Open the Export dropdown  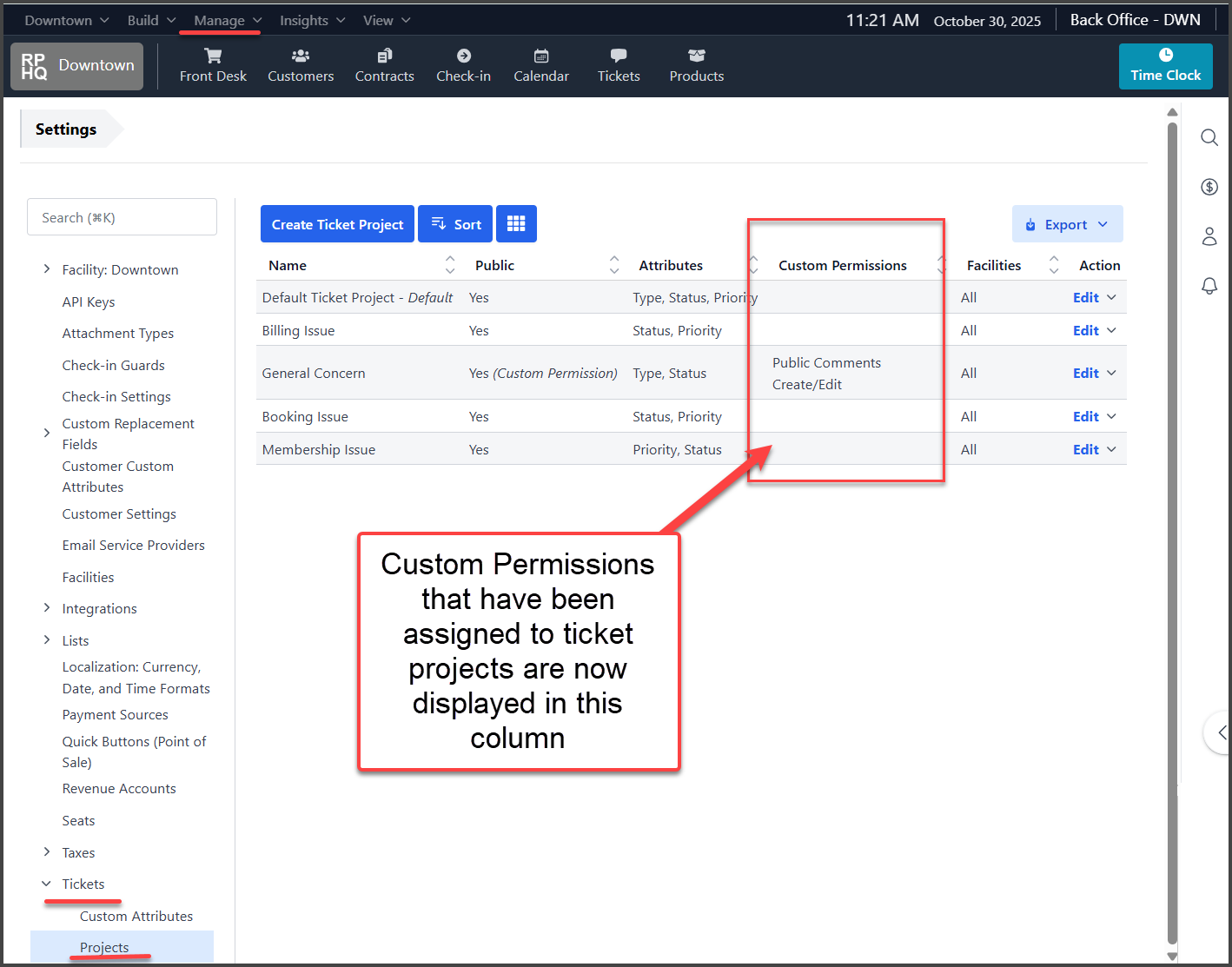click(1067, 224)
